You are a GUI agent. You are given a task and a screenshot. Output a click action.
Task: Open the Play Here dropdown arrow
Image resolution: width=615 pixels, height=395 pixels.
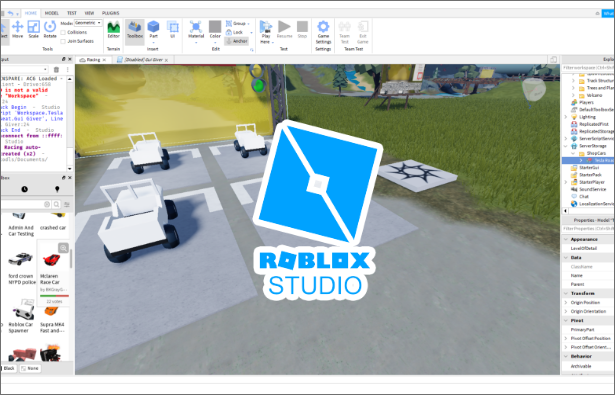point(272,42)
